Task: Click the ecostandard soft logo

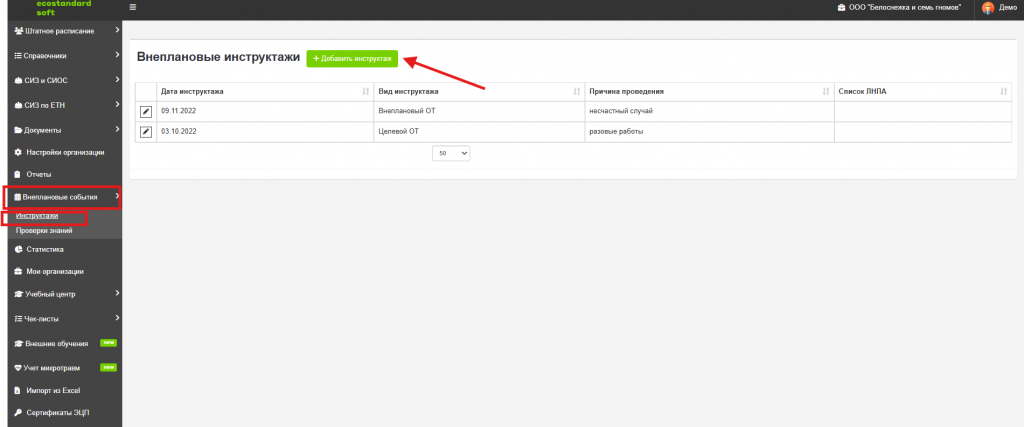Action: pyautogui.click(x=64, y=8)
